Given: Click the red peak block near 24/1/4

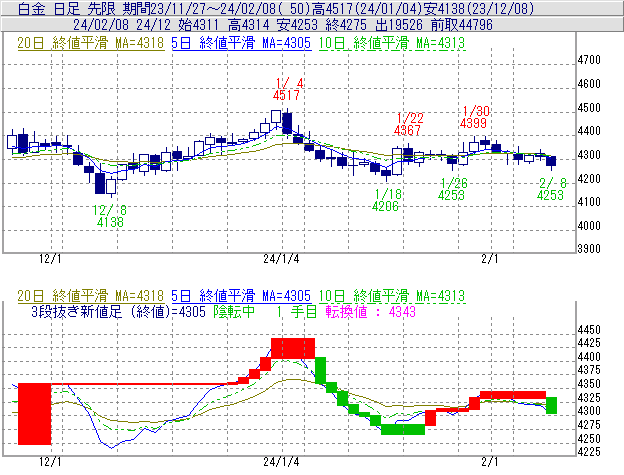Looking at the screenshot, I should (293, 348).
